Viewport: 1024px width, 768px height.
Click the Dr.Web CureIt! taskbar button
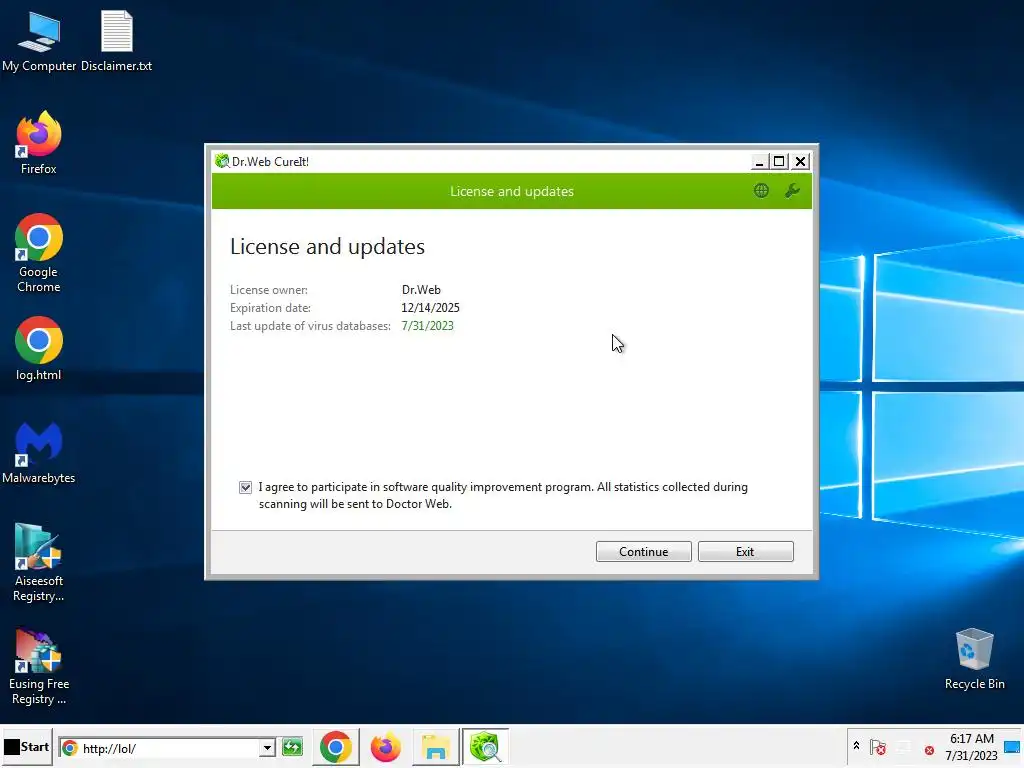point(485,747)
